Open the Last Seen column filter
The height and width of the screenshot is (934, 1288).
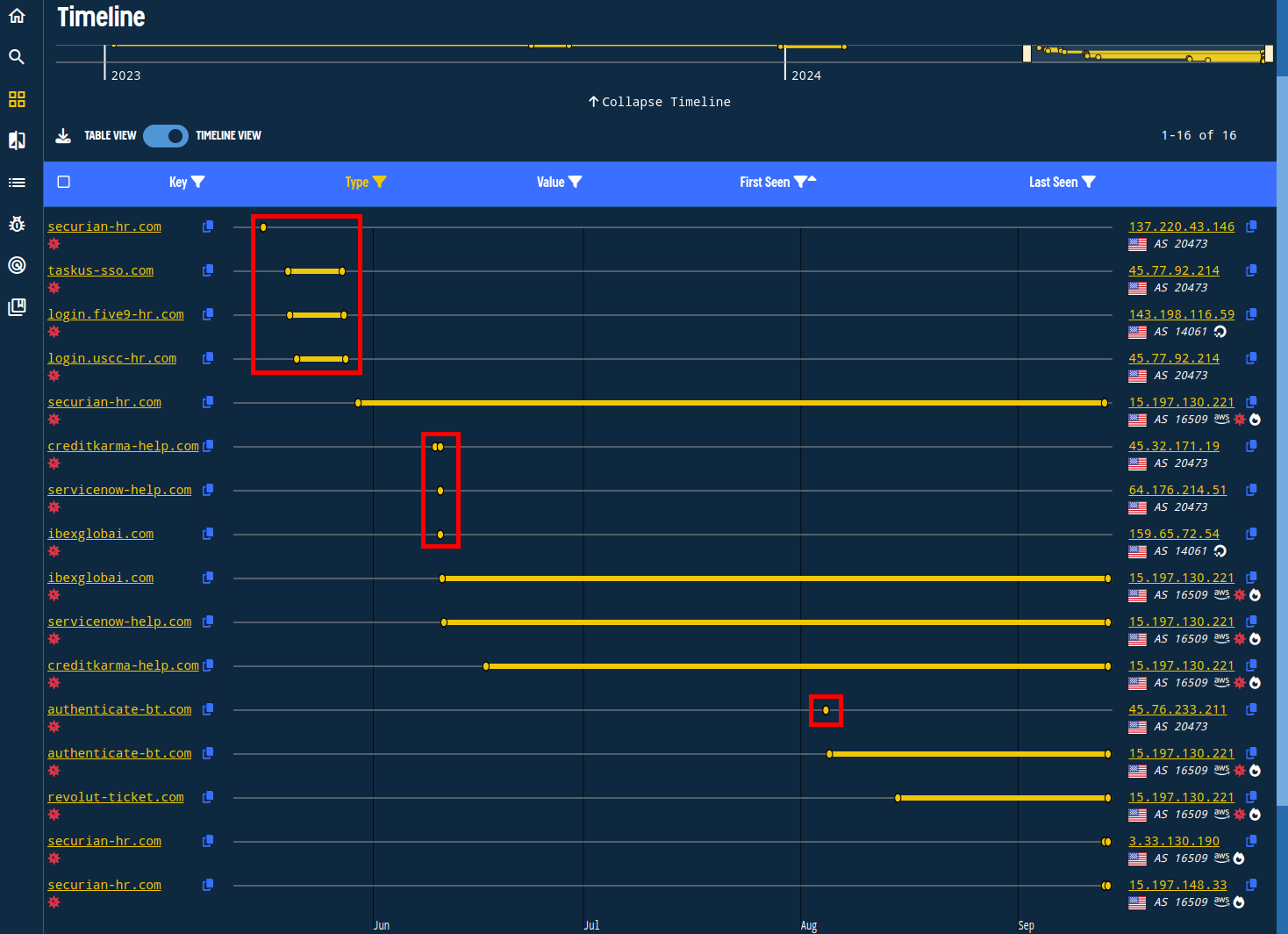(x=1089, y=182)
